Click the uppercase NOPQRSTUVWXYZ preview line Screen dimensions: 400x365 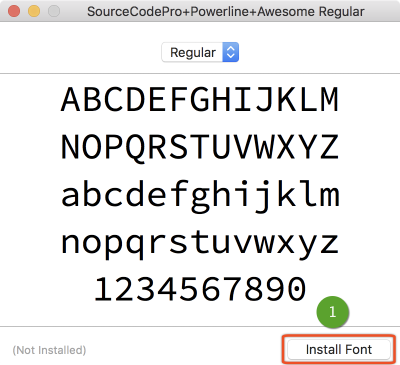click(200, 148)
